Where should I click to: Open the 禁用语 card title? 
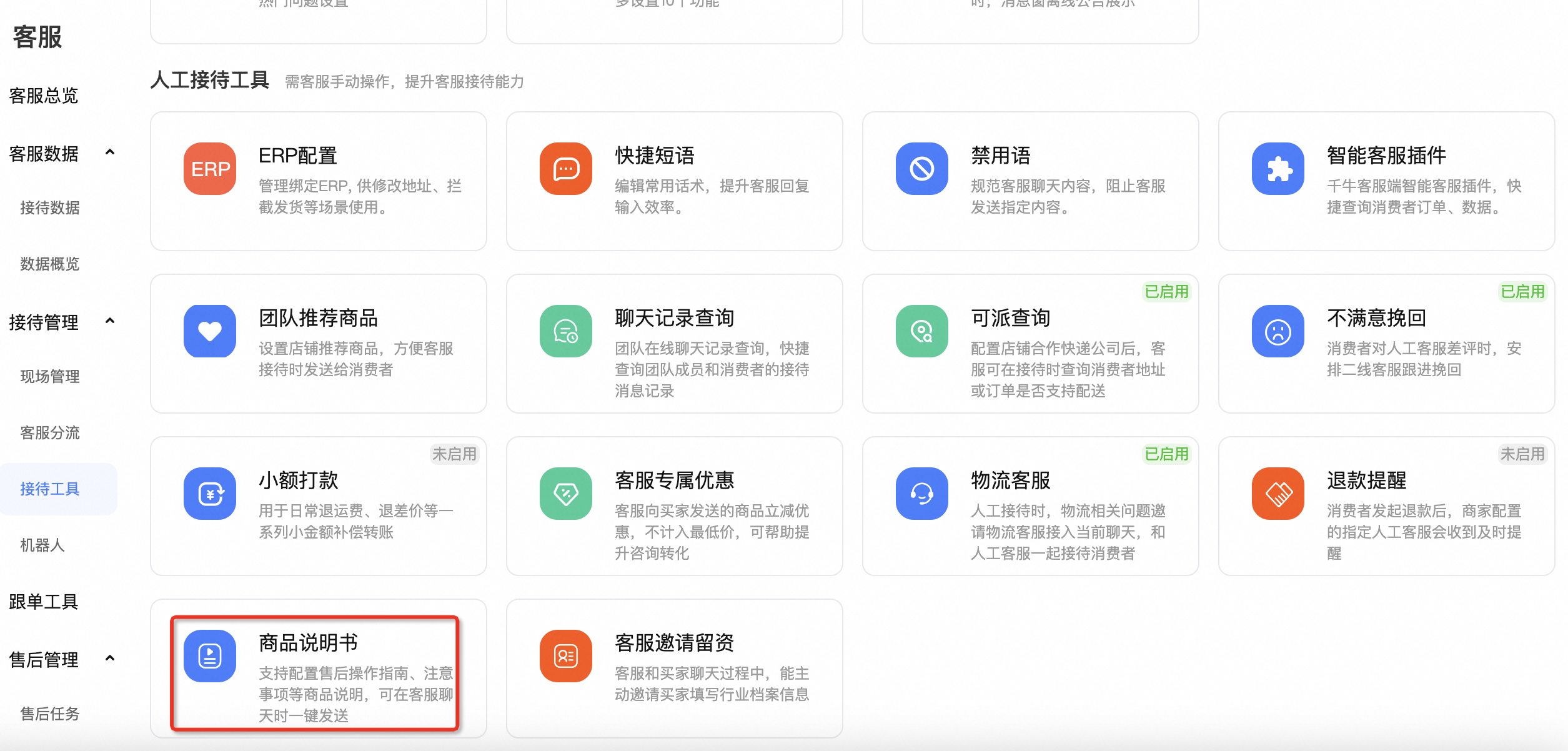click(1001, 156)
